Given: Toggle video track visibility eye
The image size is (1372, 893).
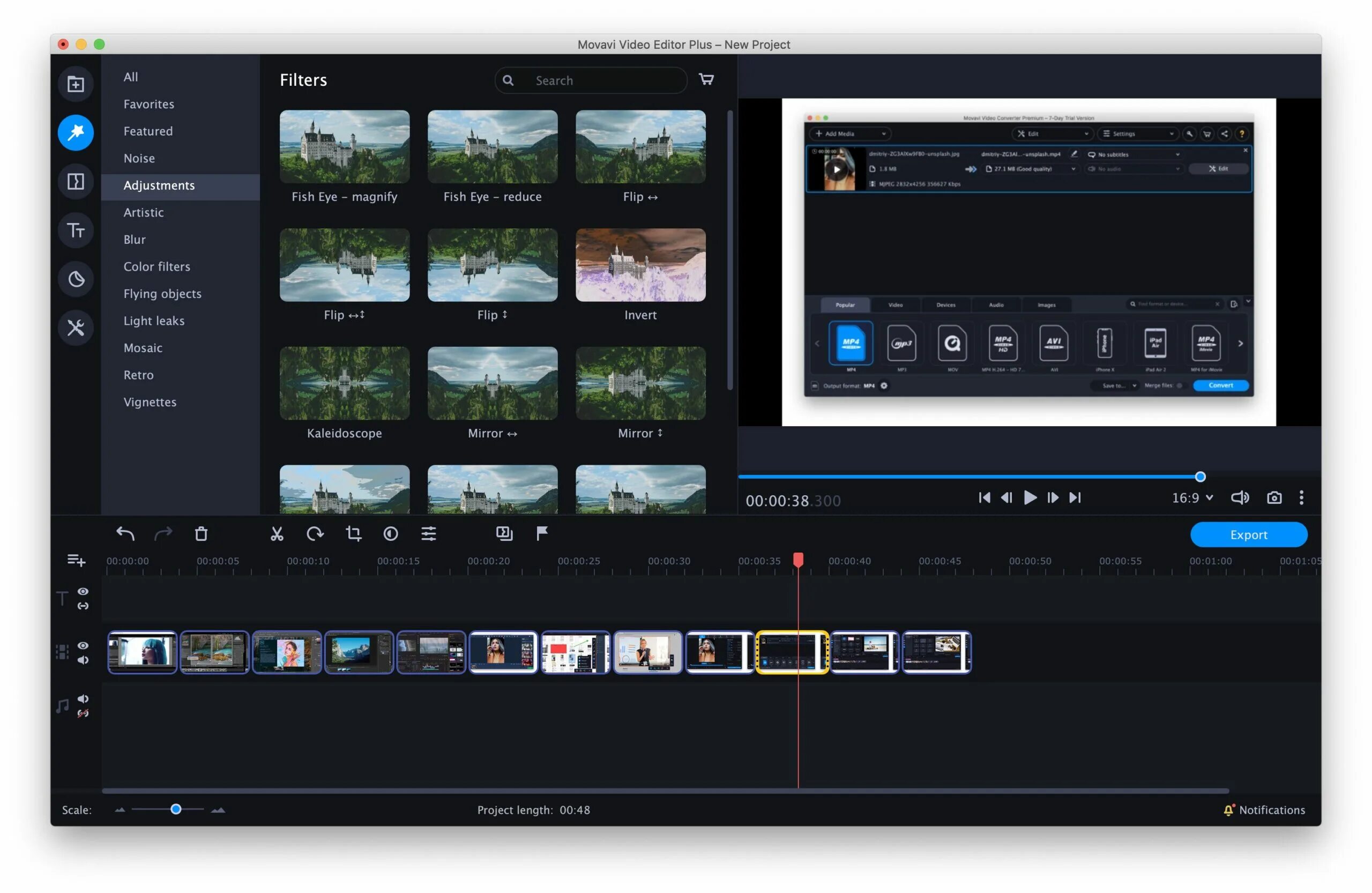Looking at the screenshot, I should click(x=83, y=646).
